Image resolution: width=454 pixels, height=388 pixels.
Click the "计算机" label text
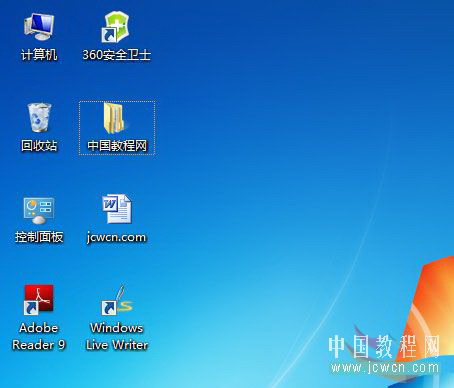39,55
